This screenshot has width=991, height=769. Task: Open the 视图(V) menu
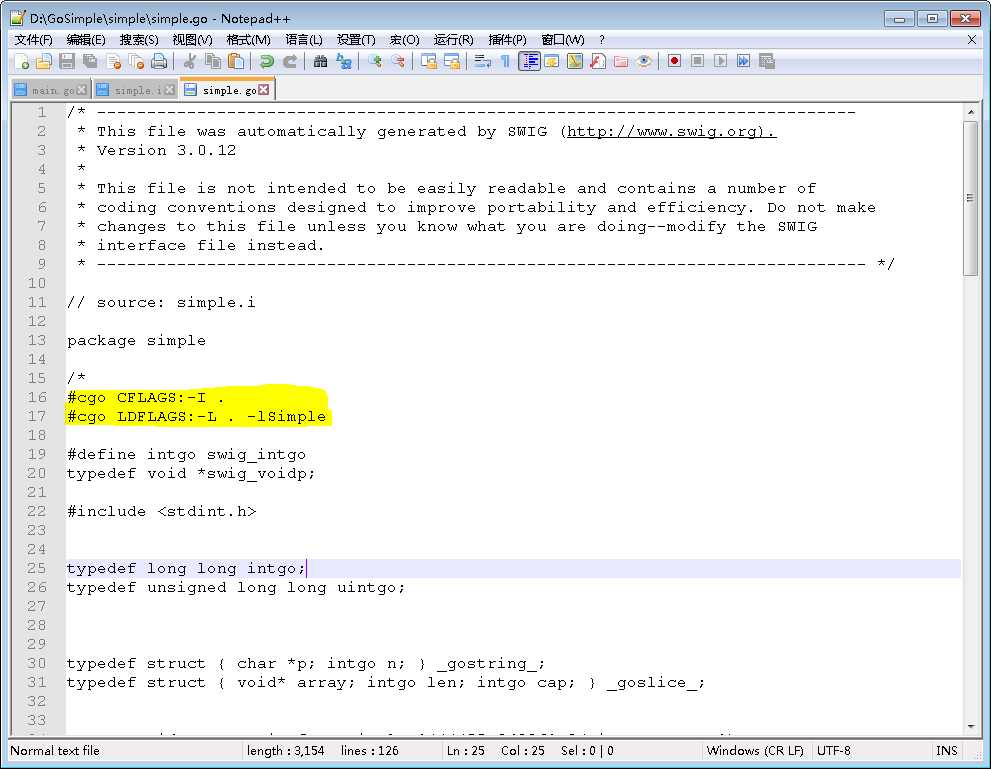coord(192,40)
